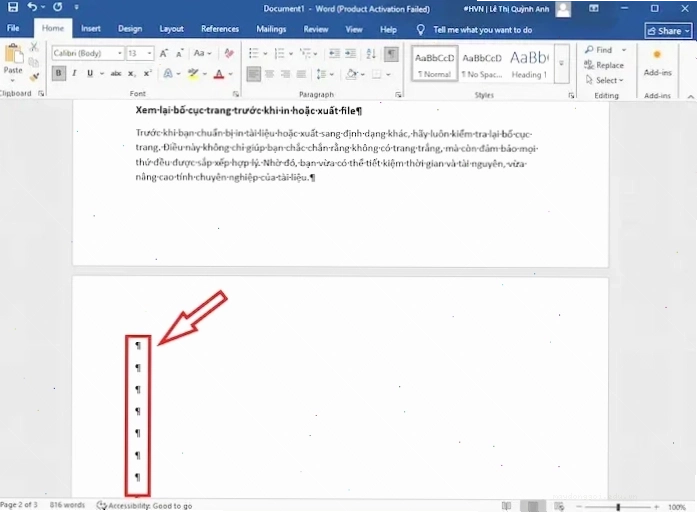Switch to Read Mode view

click(506, 506)
